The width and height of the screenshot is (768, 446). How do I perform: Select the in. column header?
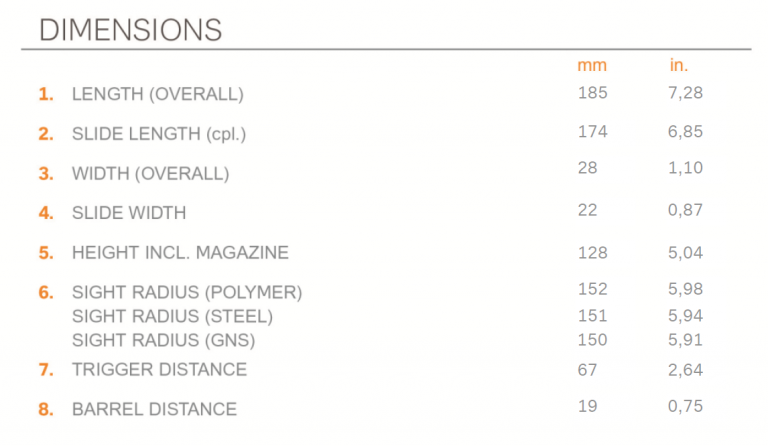tap(679, 65)
